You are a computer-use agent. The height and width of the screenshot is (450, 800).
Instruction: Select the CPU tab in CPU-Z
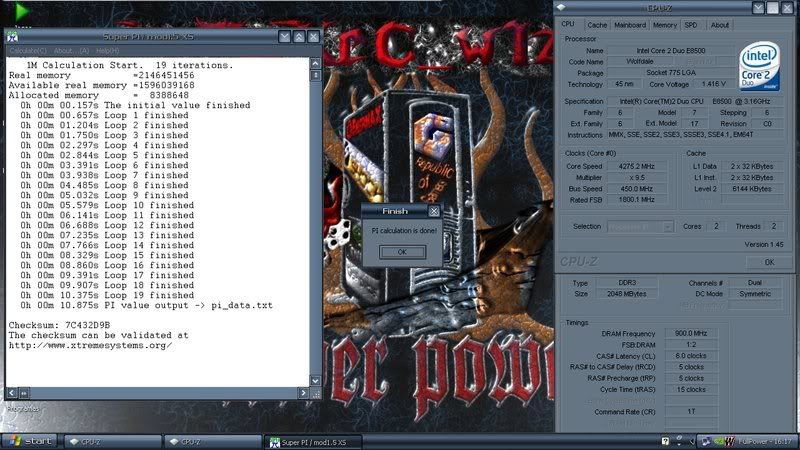point(568,24)
